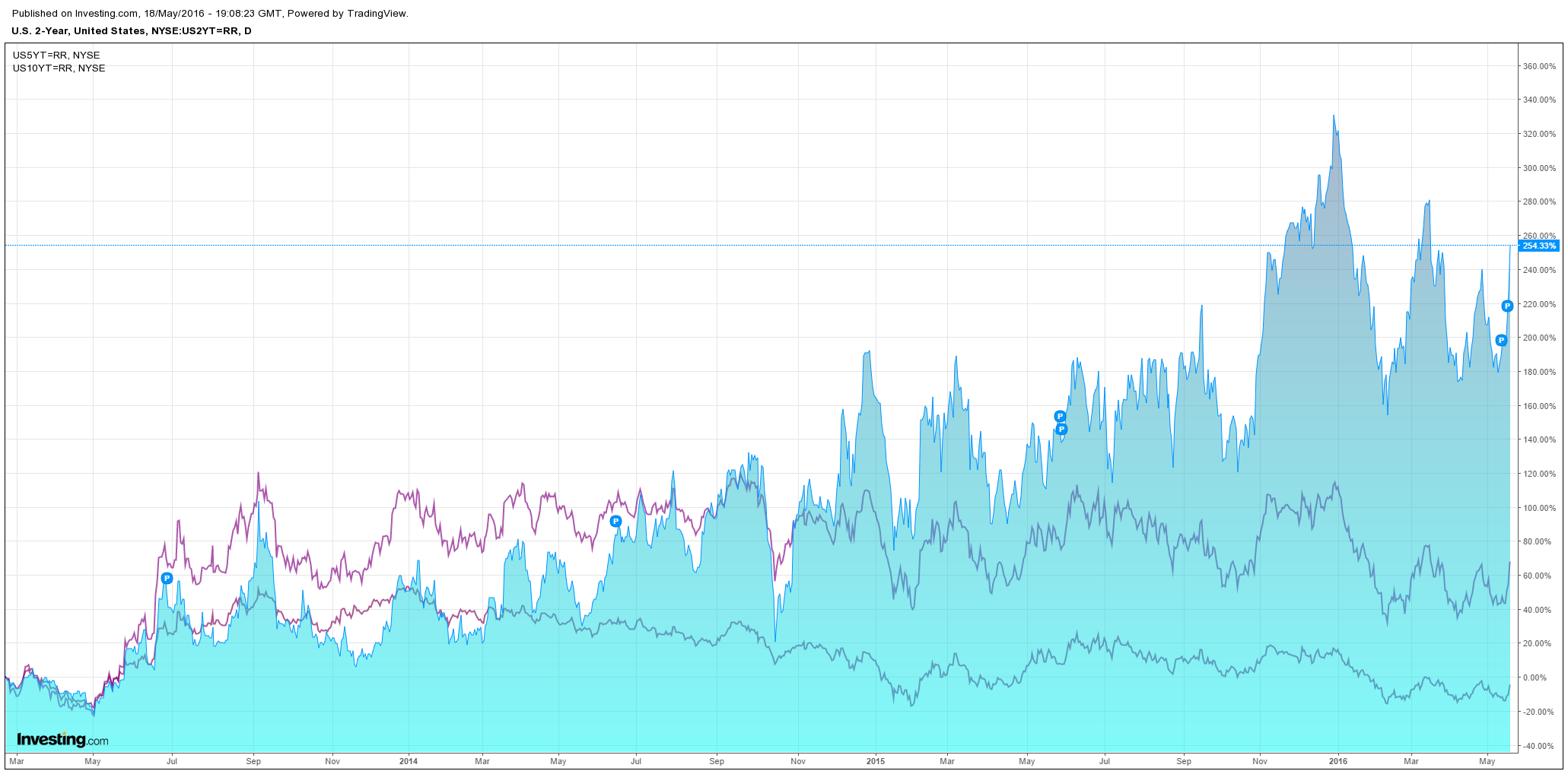Click the 200.00% axis label
This screenshot has width=1568, height=771.
(1539, 338)
